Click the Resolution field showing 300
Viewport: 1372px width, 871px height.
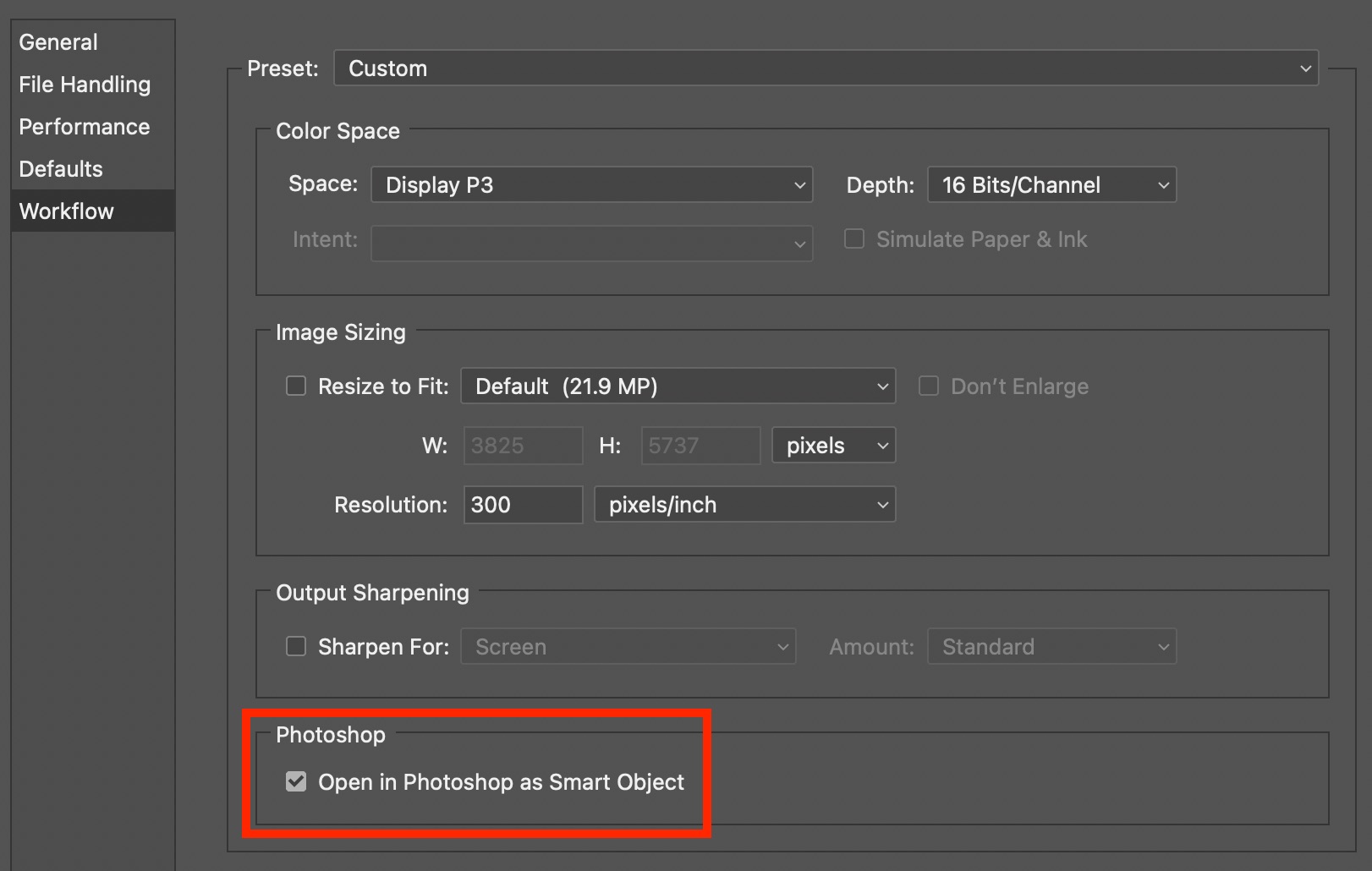(523, 505)
